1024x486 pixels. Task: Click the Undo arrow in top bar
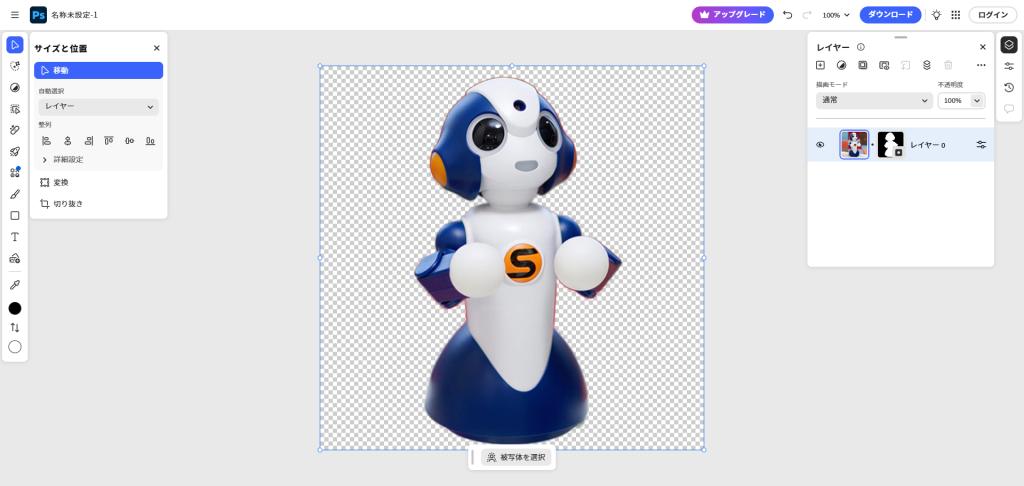coord(787,15)
